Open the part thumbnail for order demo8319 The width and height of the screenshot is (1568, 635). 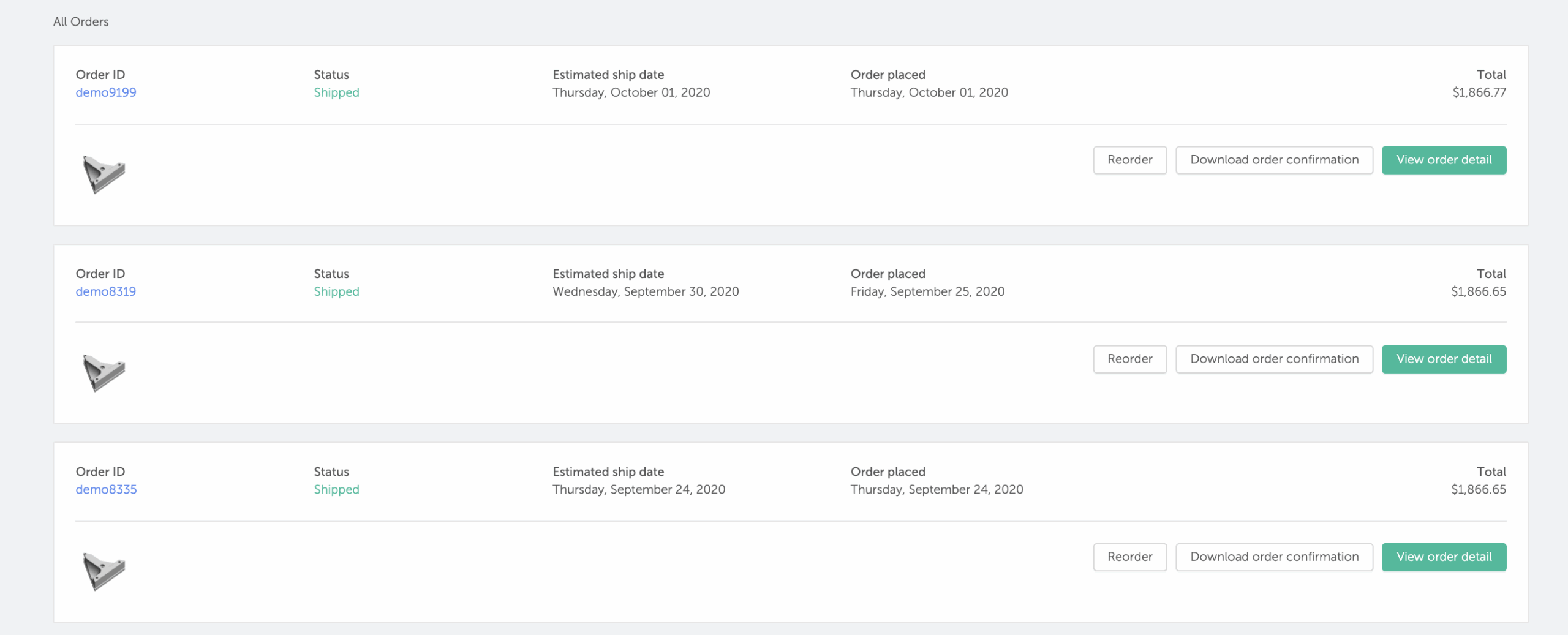[x=104, y=372]
